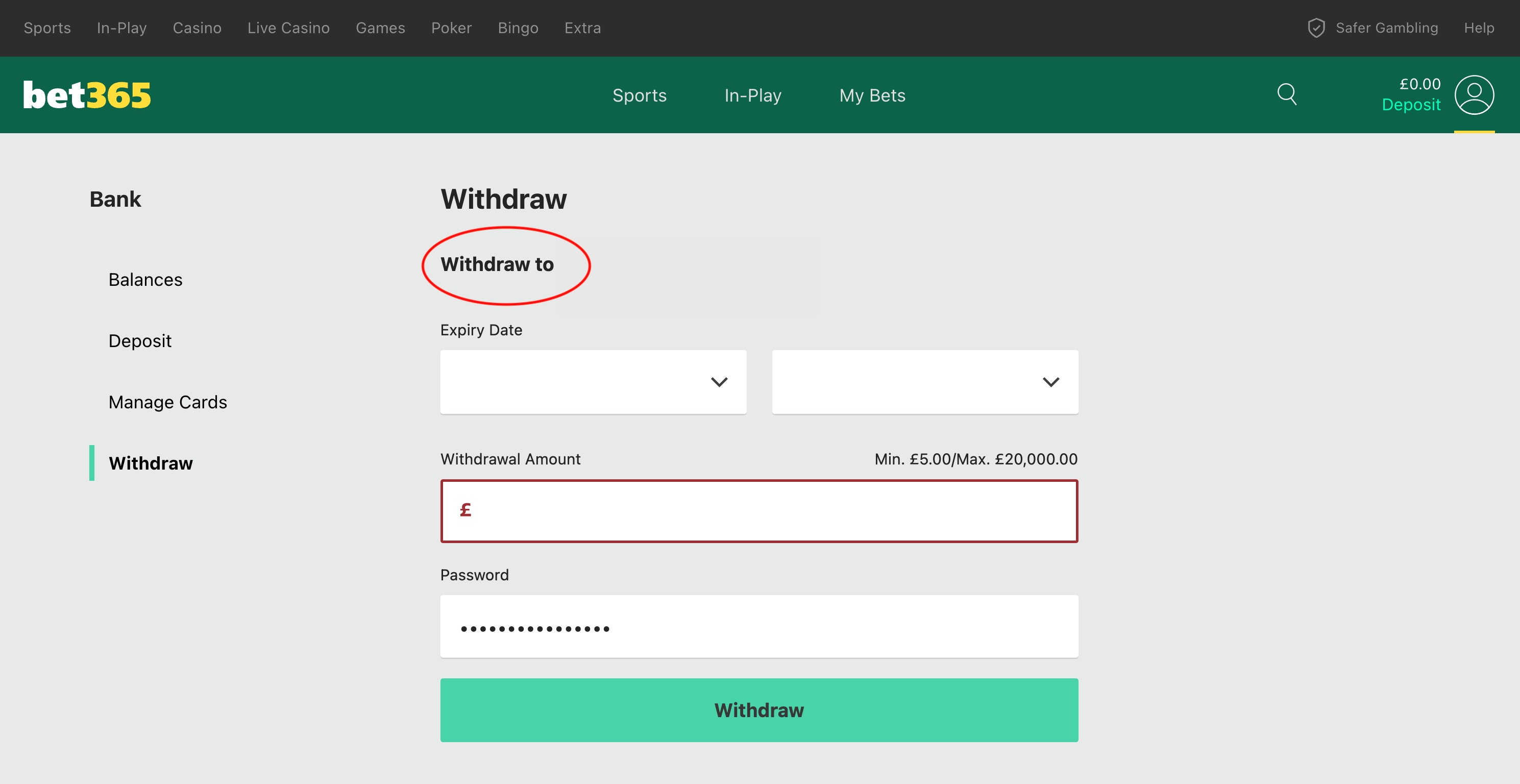View the £0.00 account balance
This screenshot has height=784, width=1520.
1419,84
